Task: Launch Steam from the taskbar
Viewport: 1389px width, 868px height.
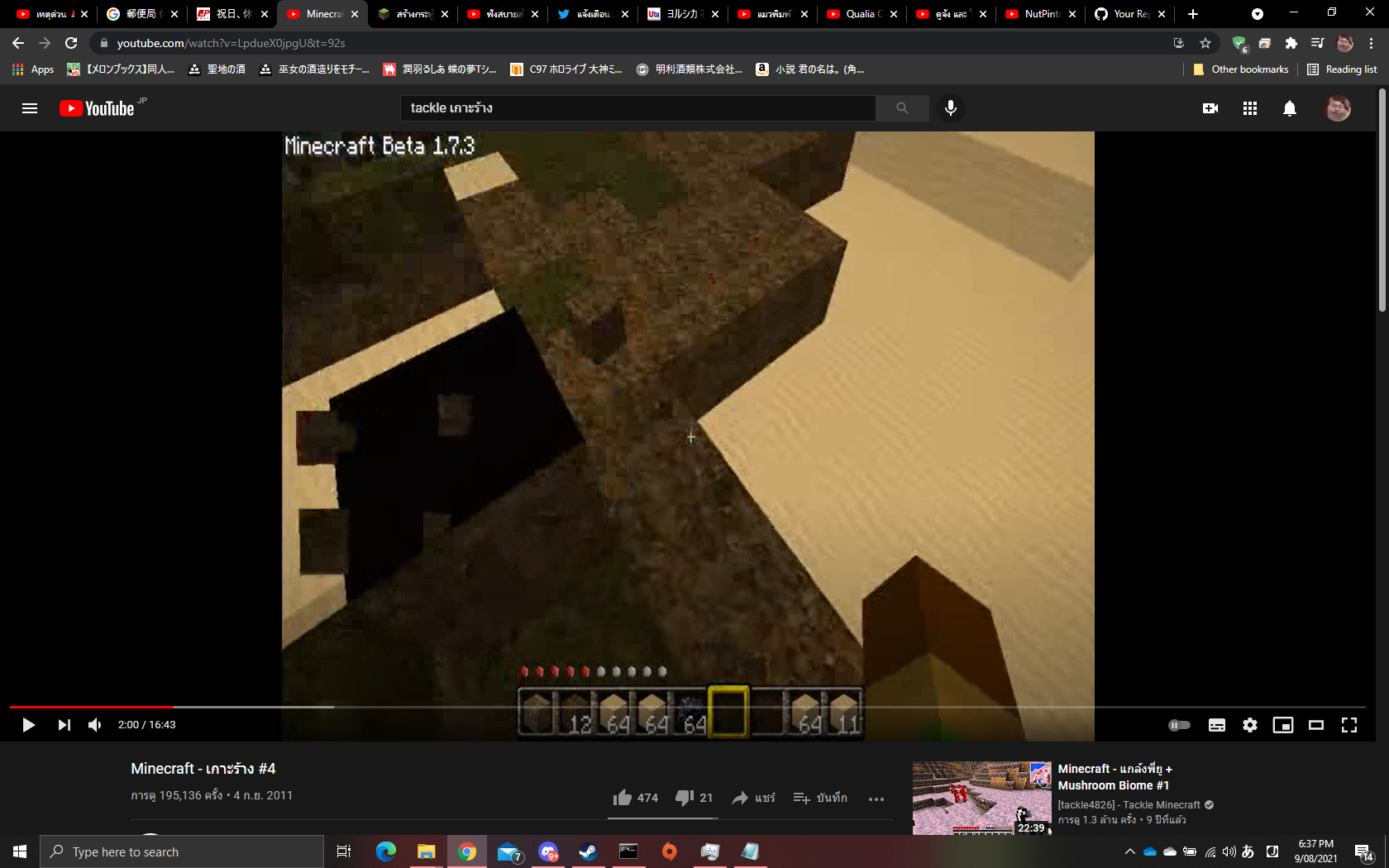Action: [588, 851]
